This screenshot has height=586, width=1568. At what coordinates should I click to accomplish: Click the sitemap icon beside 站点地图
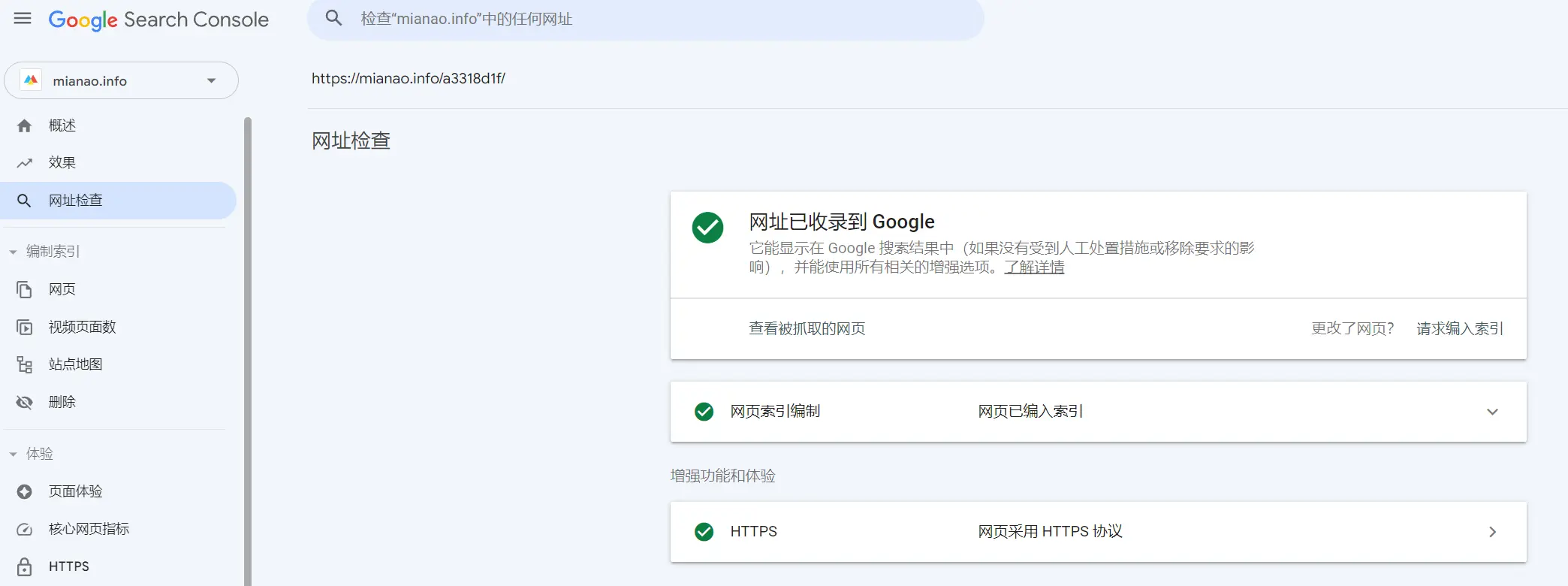pyautogui.click(x=24, y=364)
